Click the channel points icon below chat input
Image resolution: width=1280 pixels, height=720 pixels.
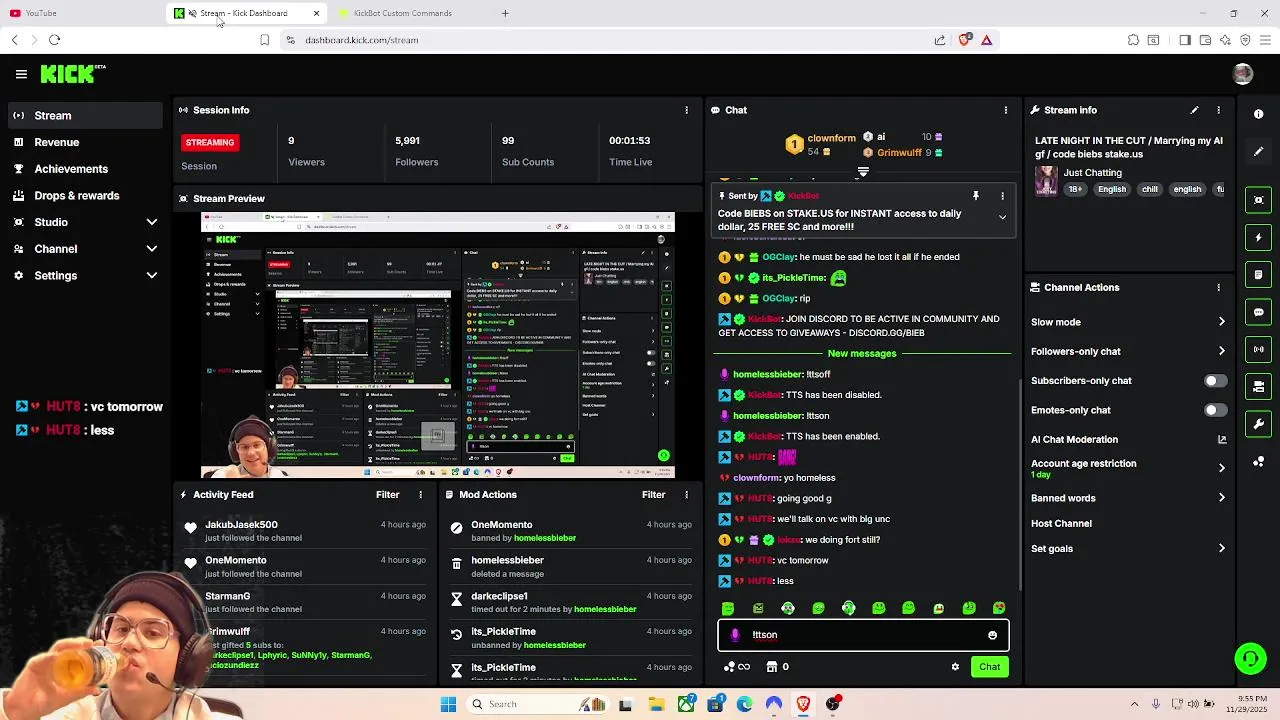point(737,667)
